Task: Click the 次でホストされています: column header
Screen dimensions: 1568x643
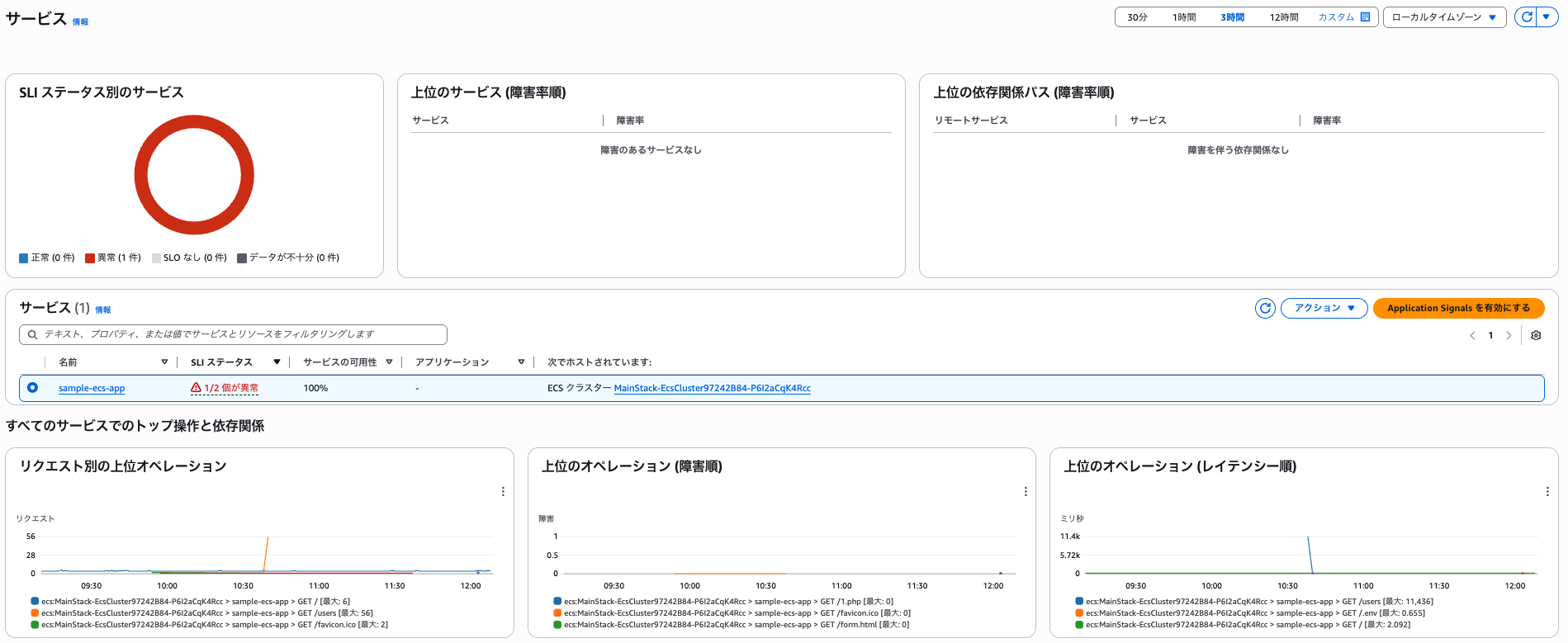Action: [x=599, y=362]
